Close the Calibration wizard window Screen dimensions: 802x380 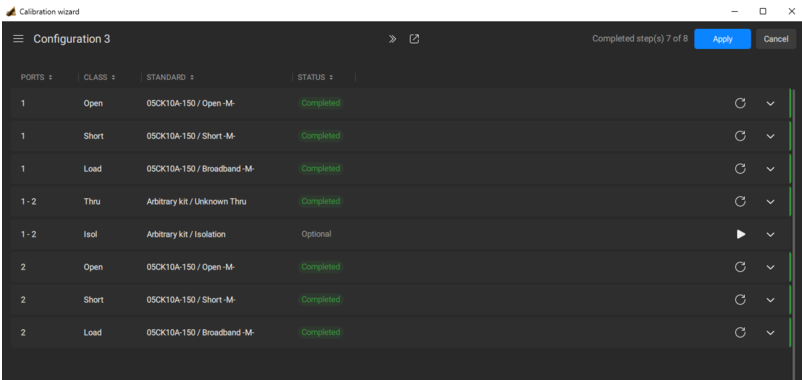791,11
